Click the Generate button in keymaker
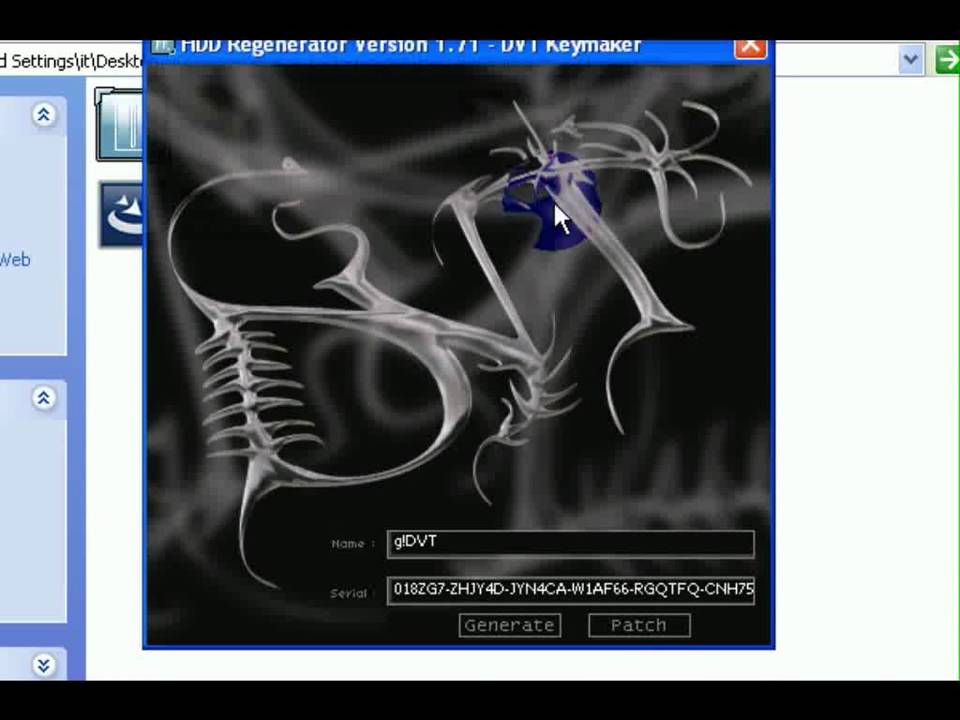 click(x=510, y=625)
